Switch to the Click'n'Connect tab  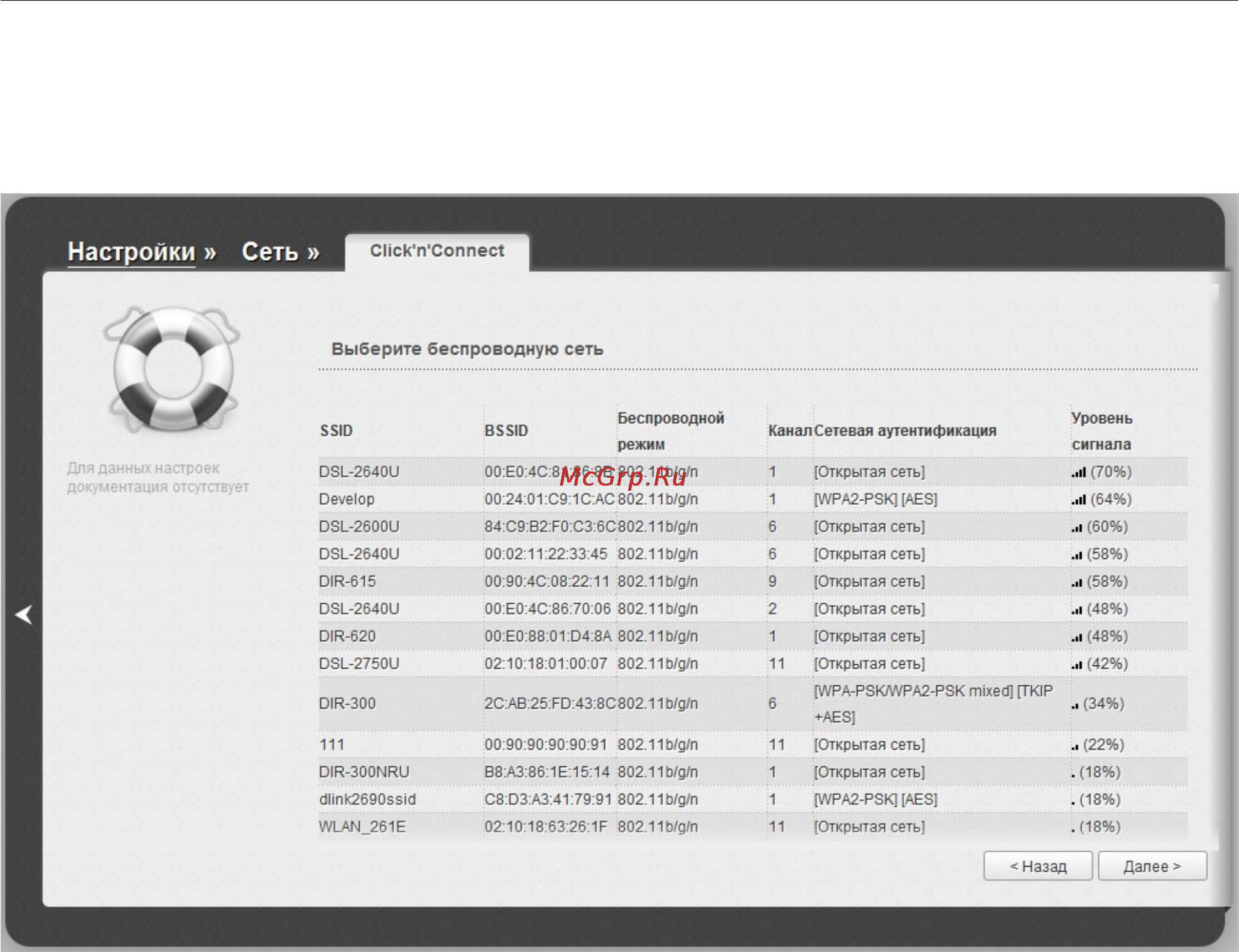tap(437, 251)
